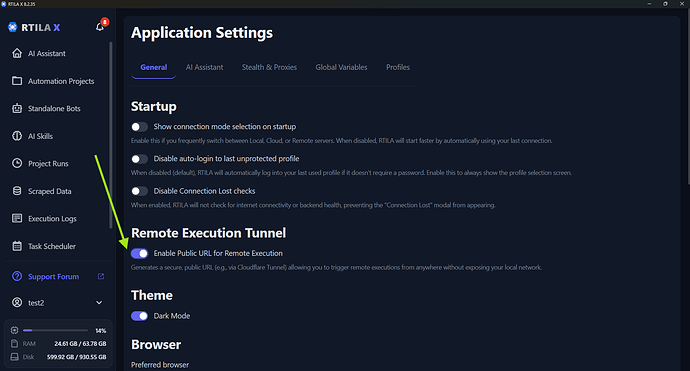Open the Stealth & Proxies tab
Screen dimensions: 690x371
click(x=269, y=67)
